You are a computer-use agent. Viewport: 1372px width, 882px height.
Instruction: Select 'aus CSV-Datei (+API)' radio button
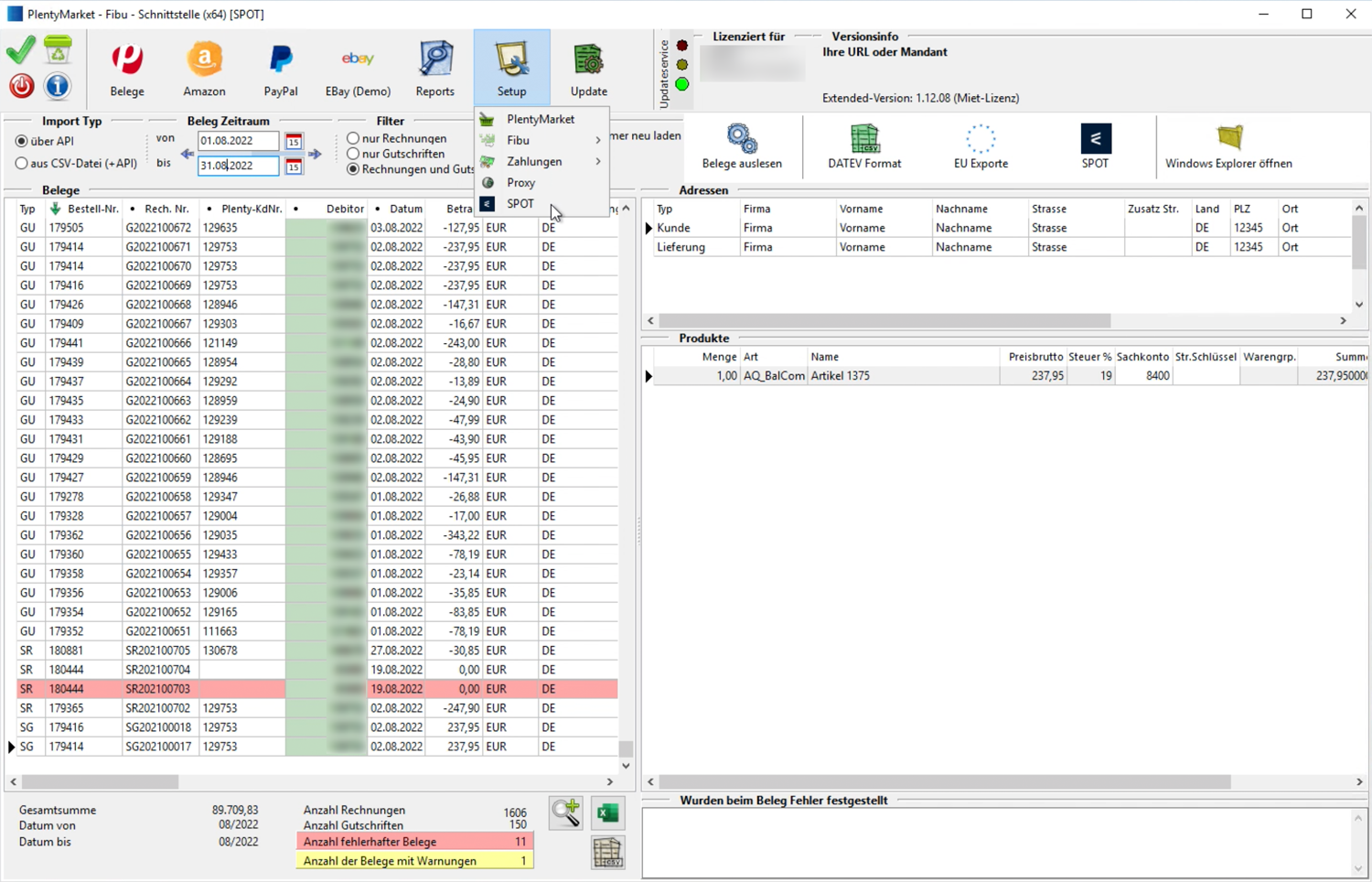(x=22, y=164)
